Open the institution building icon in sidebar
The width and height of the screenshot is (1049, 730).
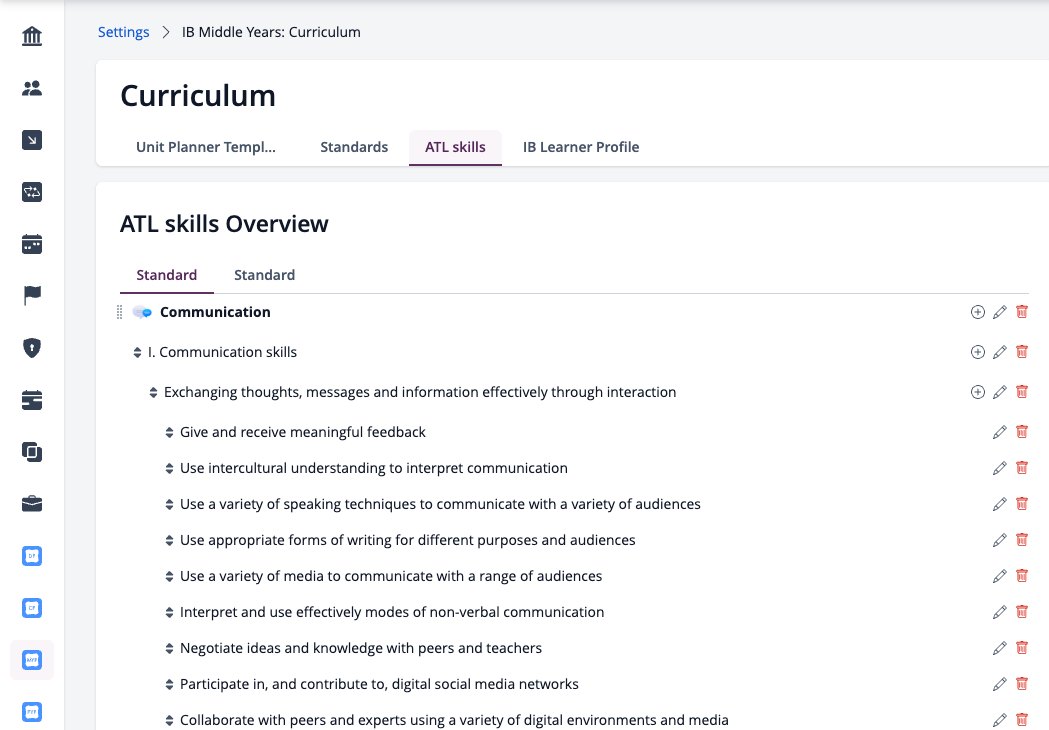[31, 36]
